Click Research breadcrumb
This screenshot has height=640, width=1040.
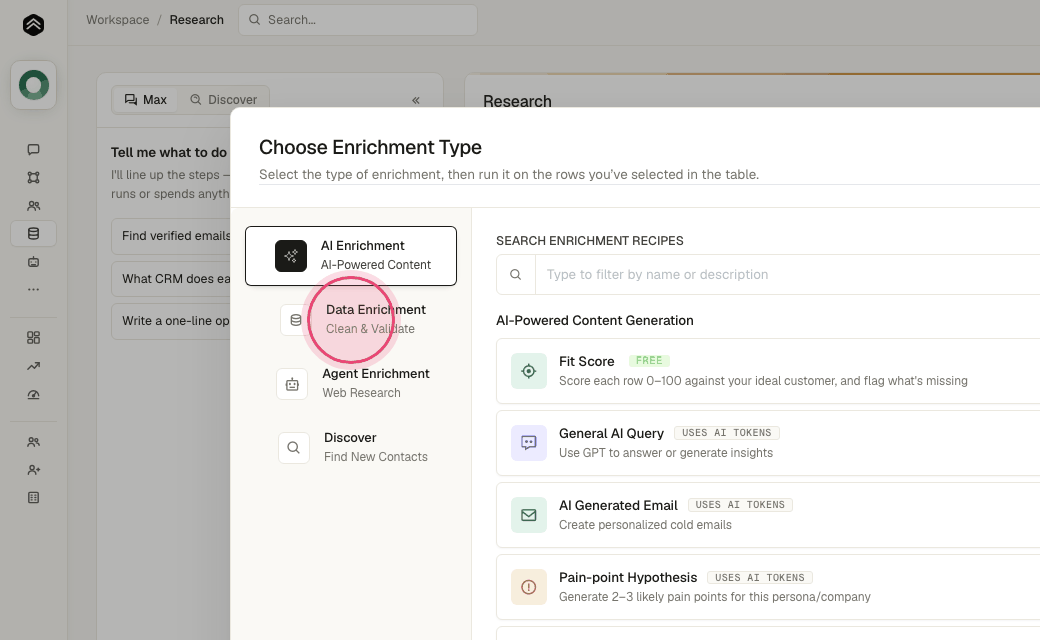tap(196, 20)
